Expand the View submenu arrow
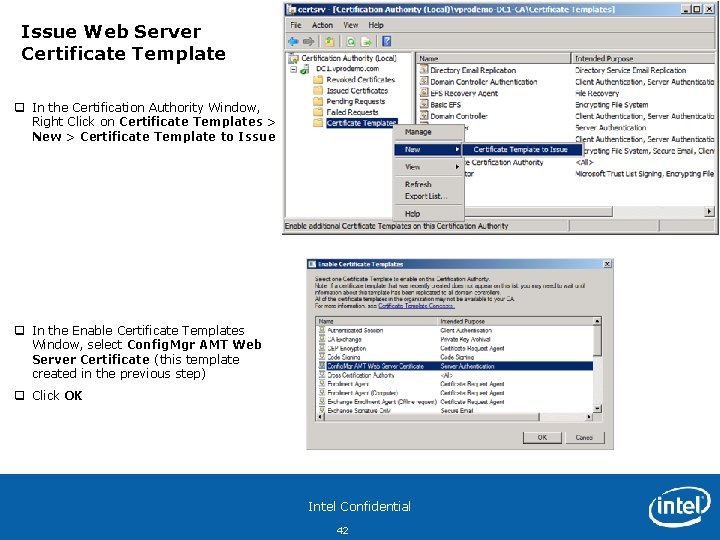The height and width of the screenshot is (540, 720). [457, 167]
